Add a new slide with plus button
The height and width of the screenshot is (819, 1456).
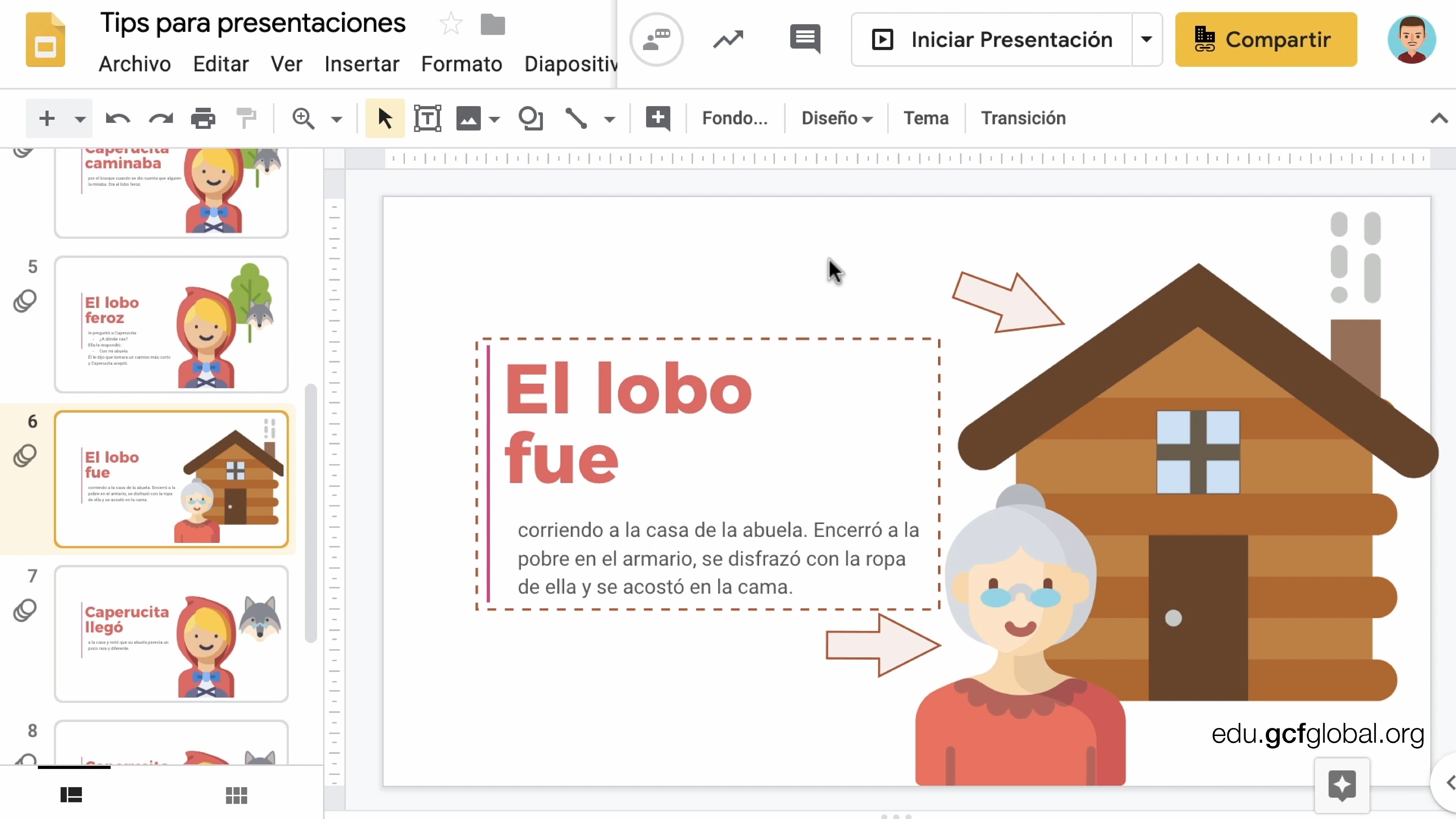tap(47, 119)
